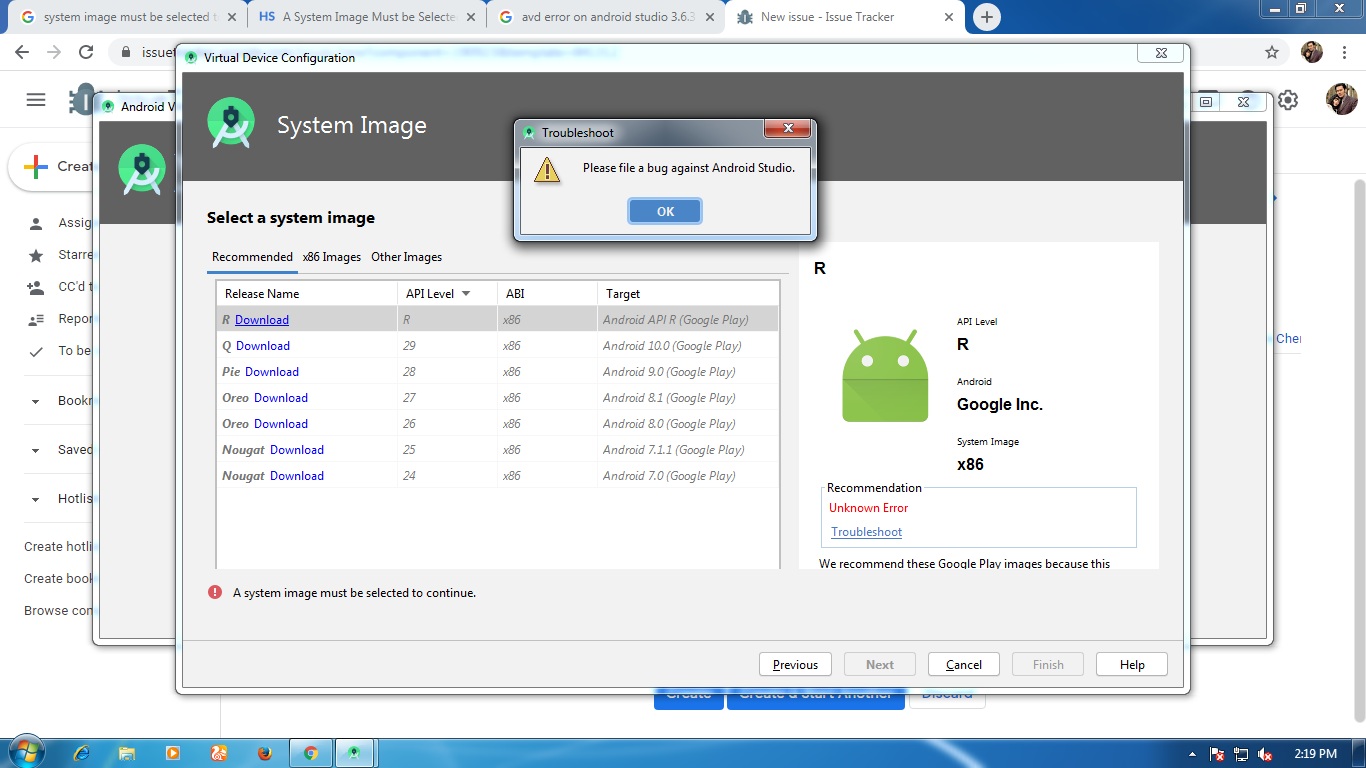Open the Troubleshoot link under Recommendation
1366x768 pixels.
point(866,532)
